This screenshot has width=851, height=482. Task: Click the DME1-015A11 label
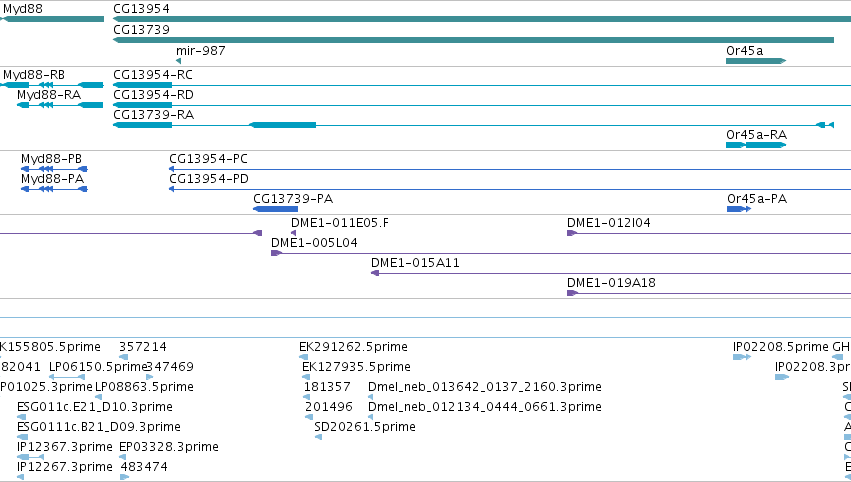[415, 263]
